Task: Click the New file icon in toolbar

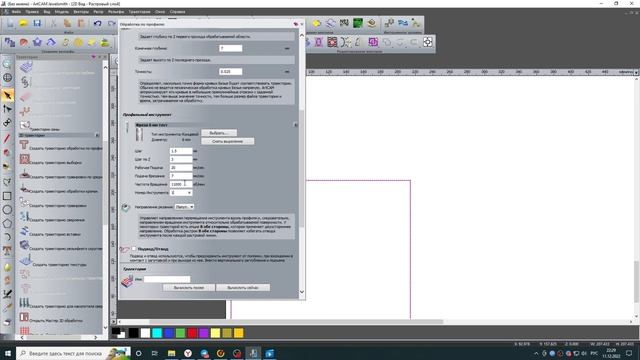Action: coord(10,23)
